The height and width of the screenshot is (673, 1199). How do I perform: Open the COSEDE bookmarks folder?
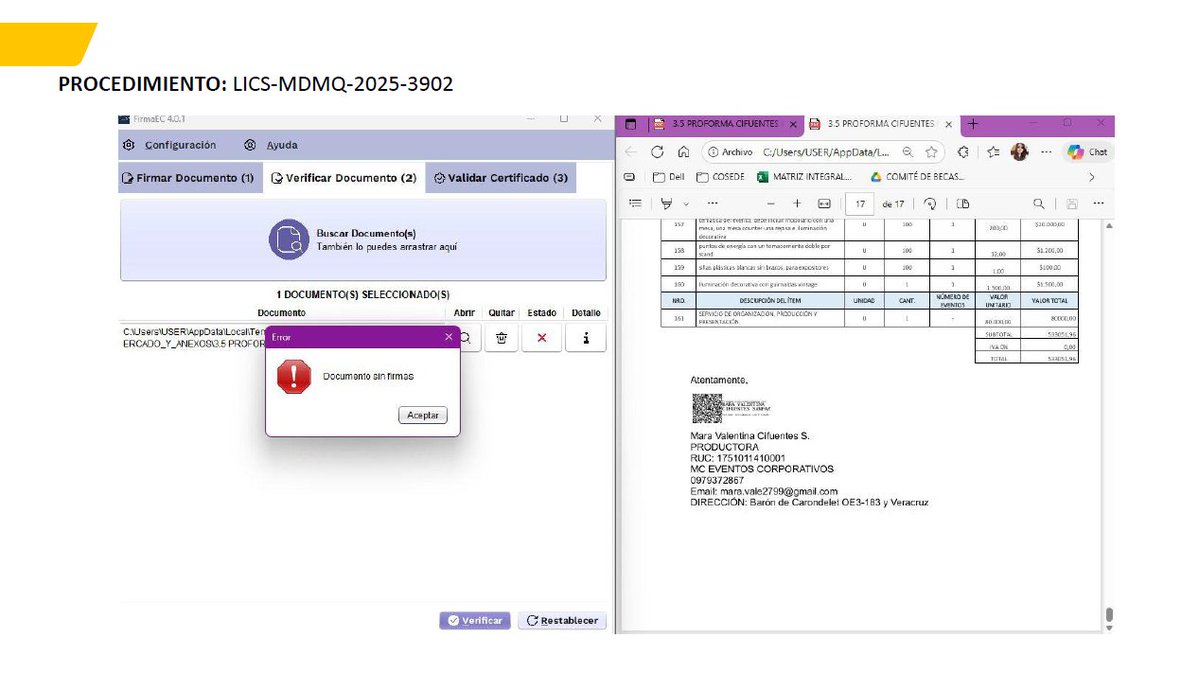(x=720, y=177)
